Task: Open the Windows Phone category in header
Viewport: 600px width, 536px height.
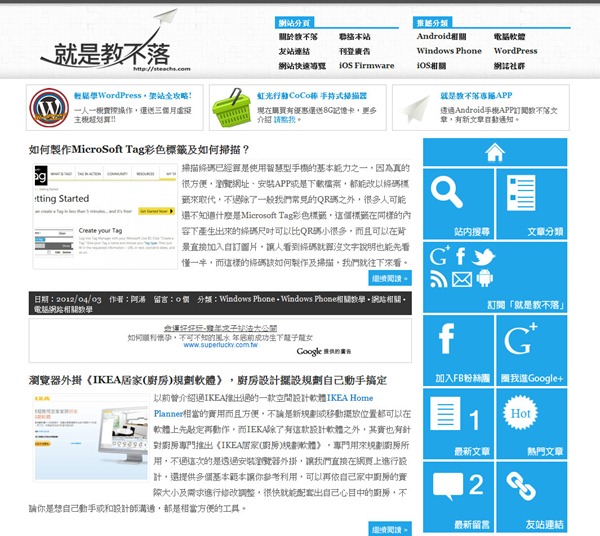Action: [449, 51]
